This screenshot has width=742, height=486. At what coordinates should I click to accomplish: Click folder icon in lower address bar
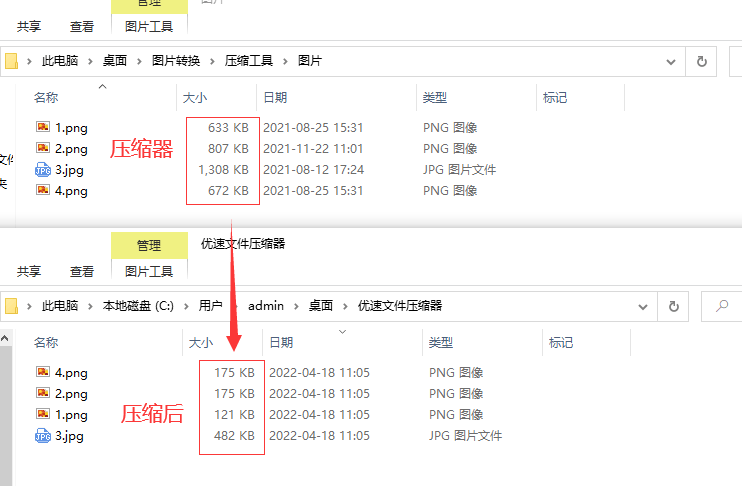(11, 306)
